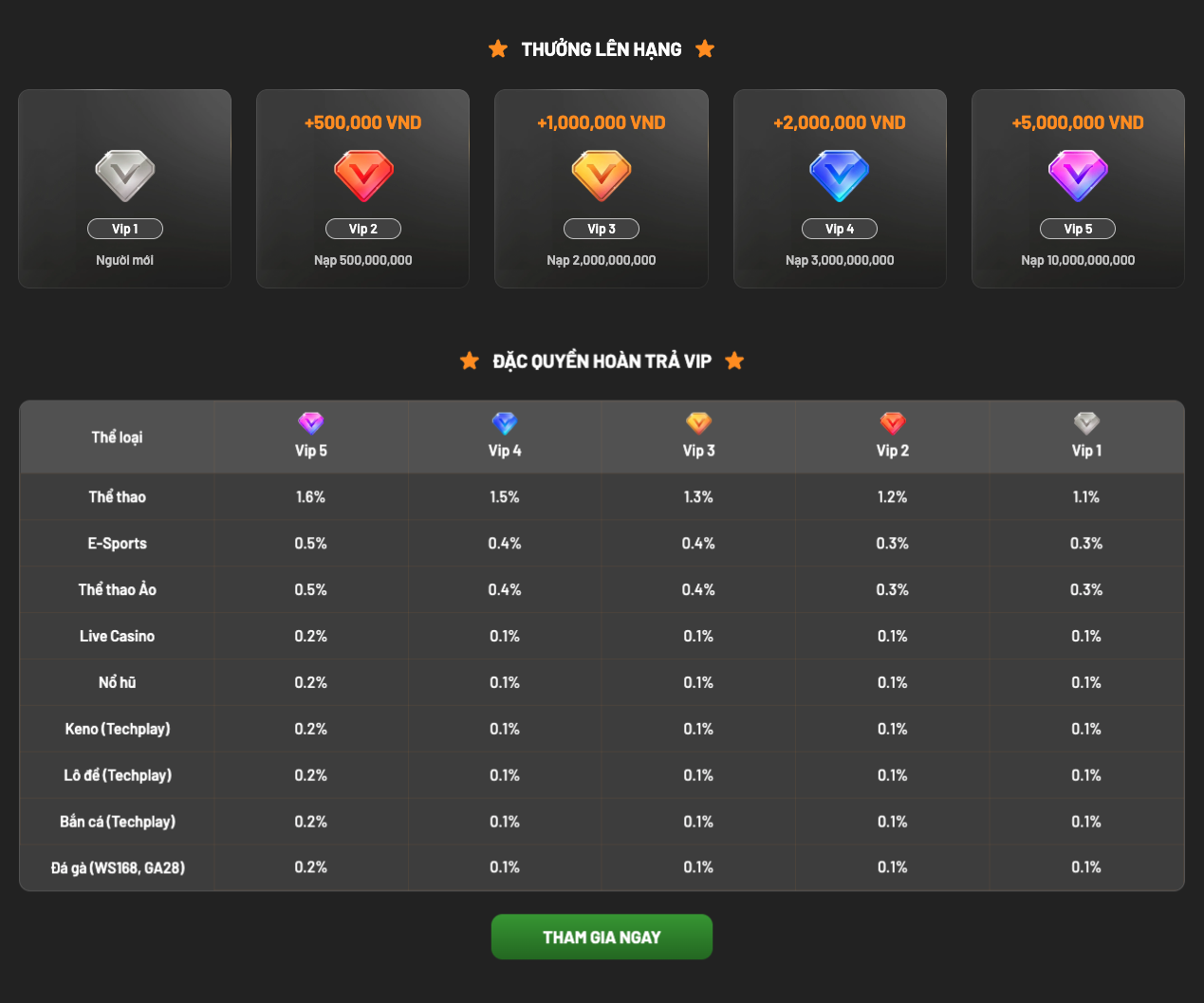The width and height of the screenshot is (1204, 1003).
Task: Click the purple Vip 5 diamond icon in the rank cards
Action: pyautogui.click(x=1078, y=176)
